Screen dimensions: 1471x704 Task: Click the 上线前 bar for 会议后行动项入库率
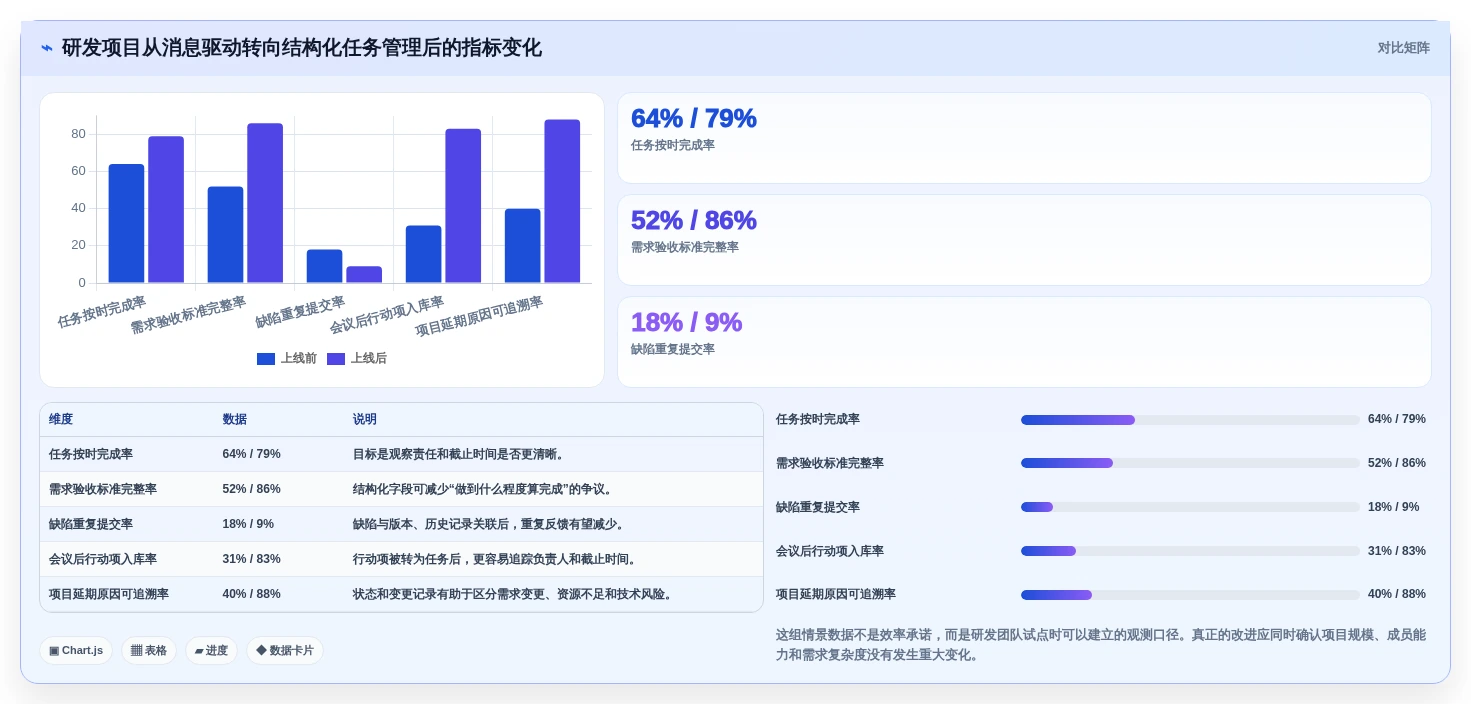pos(423,254)
